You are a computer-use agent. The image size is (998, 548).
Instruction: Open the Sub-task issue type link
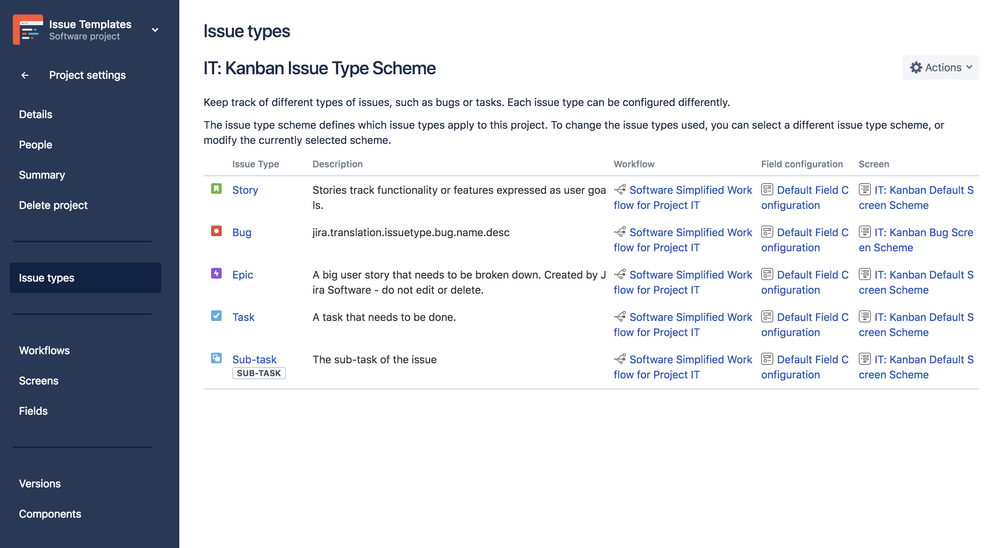point(255,360)
